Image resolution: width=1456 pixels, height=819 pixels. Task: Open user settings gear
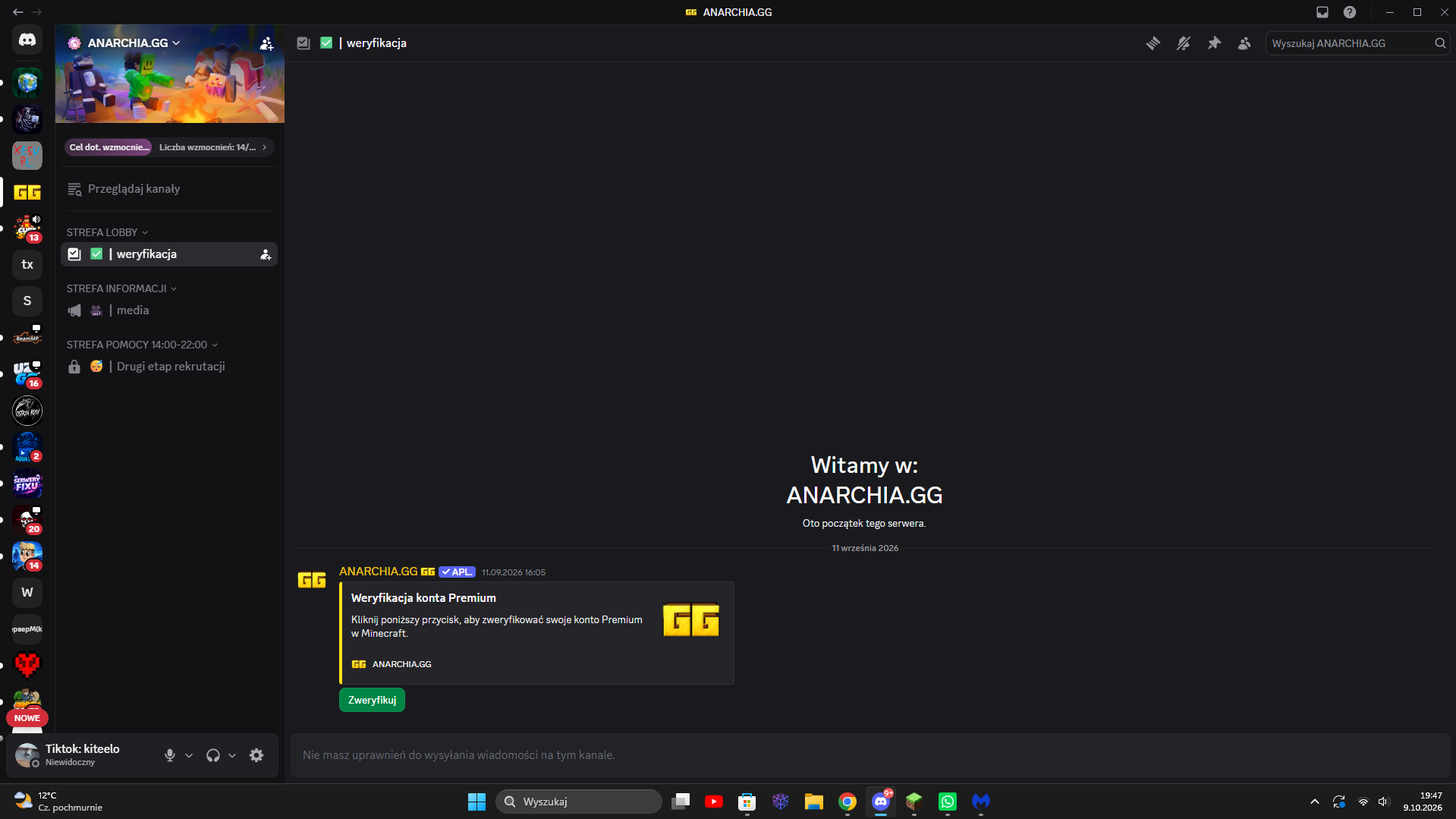click(256, 755)
